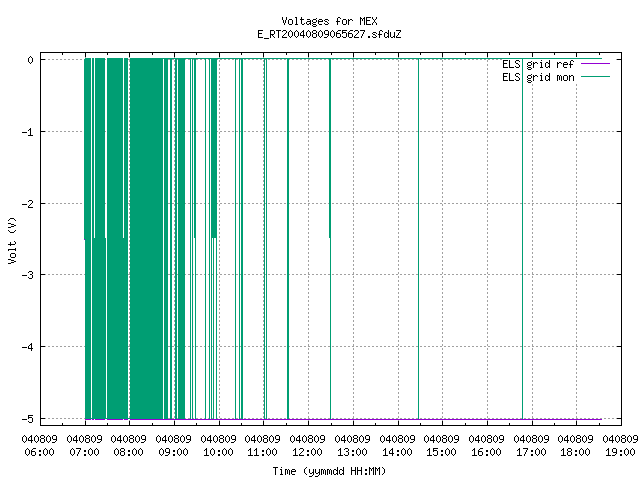Click the file name E_RT20040809065627.sfduZ
Image resolution: width=640 pixels, height=480 pixels.
click(329, 34)
